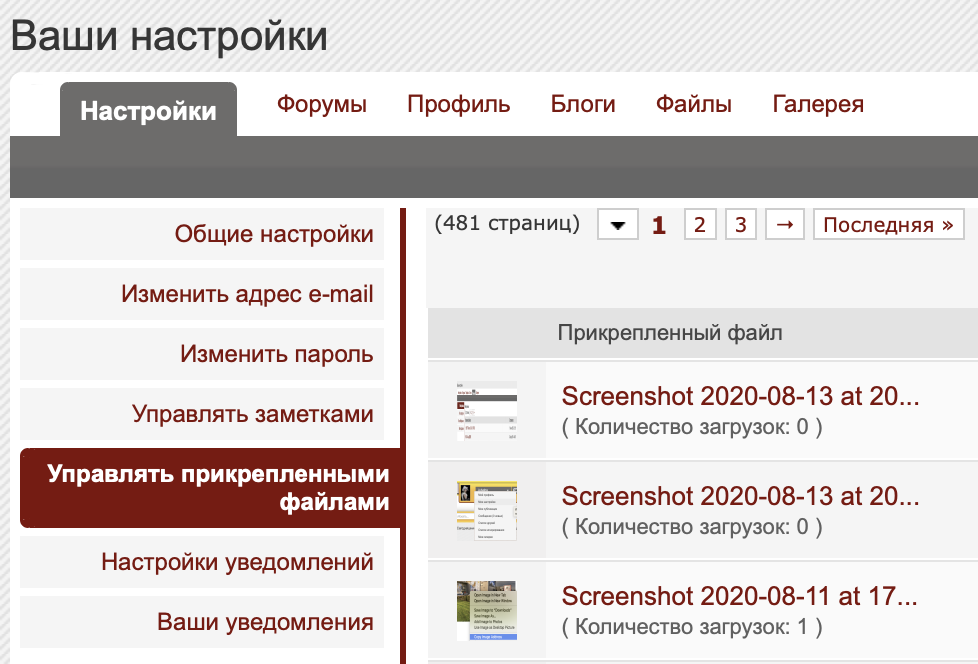978x664 pixels.
Task: Click the Количество загрузок: 1 text
Action: coord(692,627)
